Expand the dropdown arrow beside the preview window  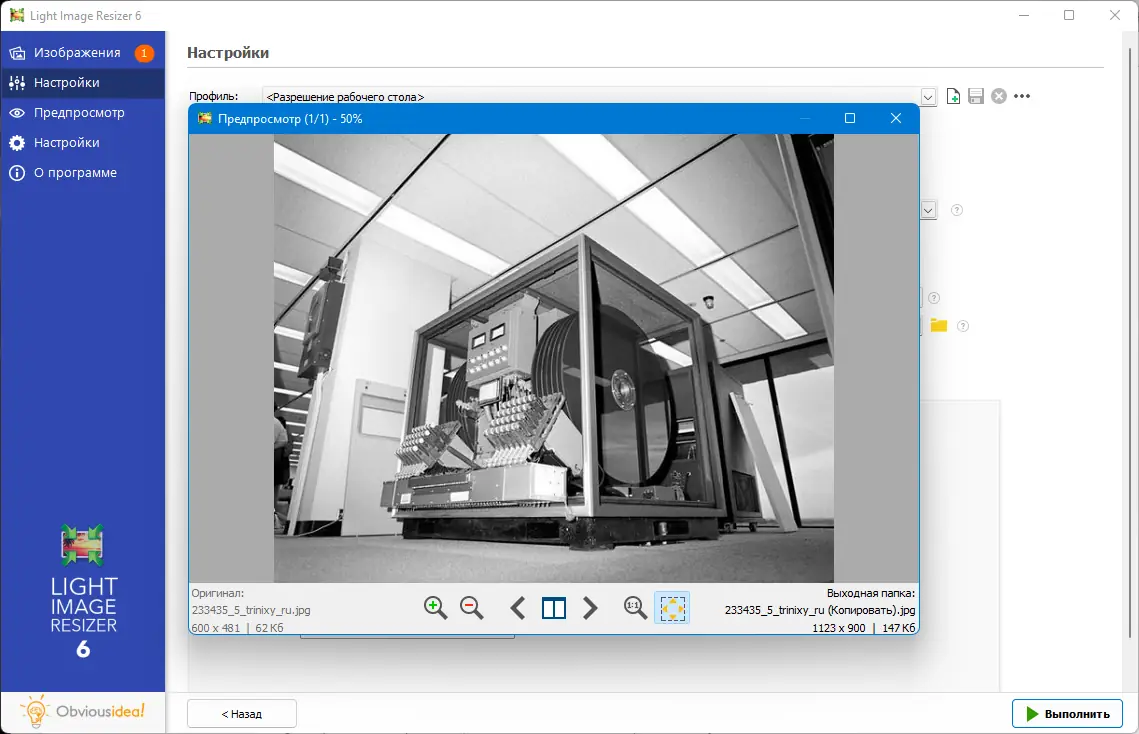[928, 210]
